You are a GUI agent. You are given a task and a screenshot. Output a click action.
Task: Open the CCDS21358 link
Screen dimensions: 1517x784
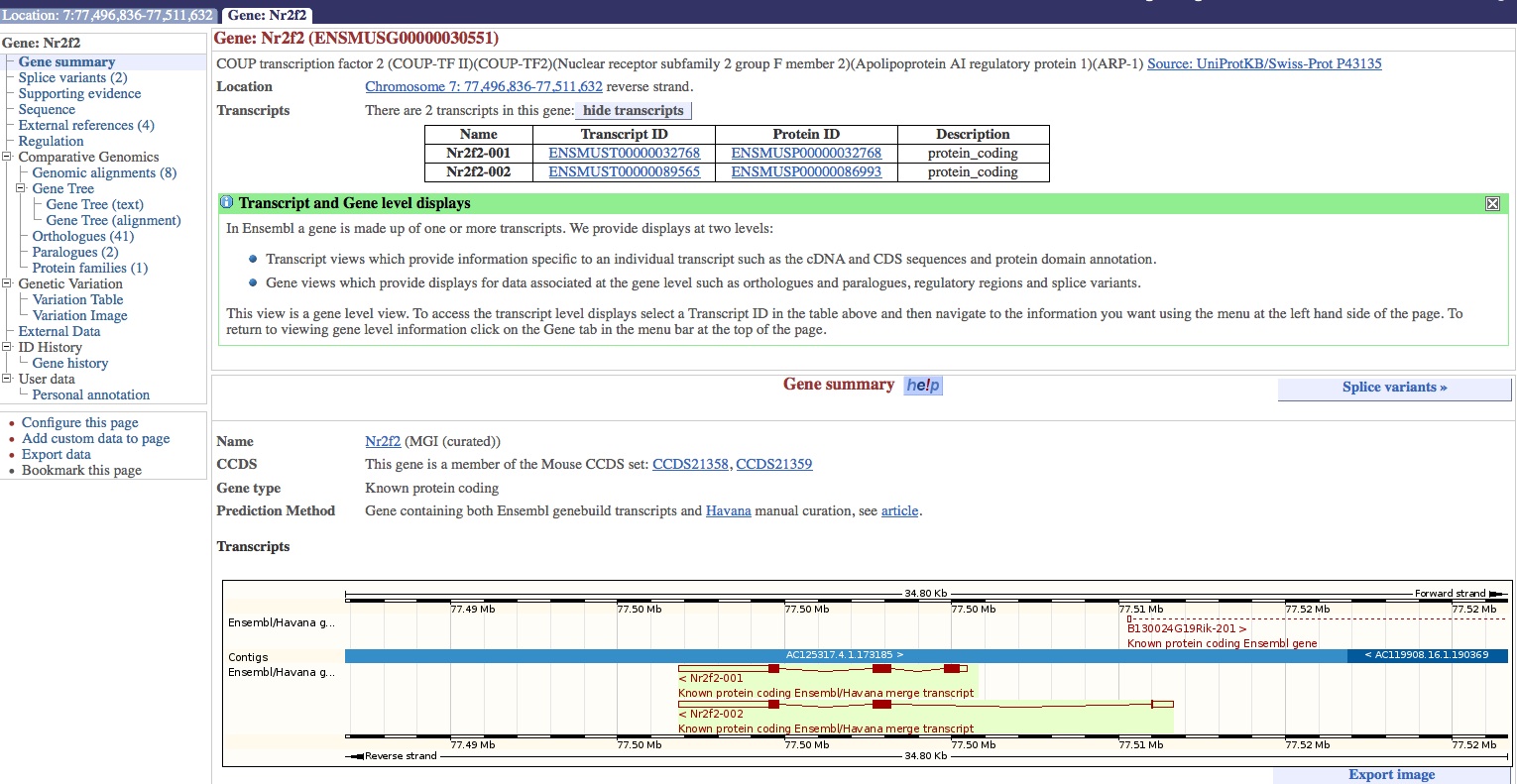tap(690, 464)
